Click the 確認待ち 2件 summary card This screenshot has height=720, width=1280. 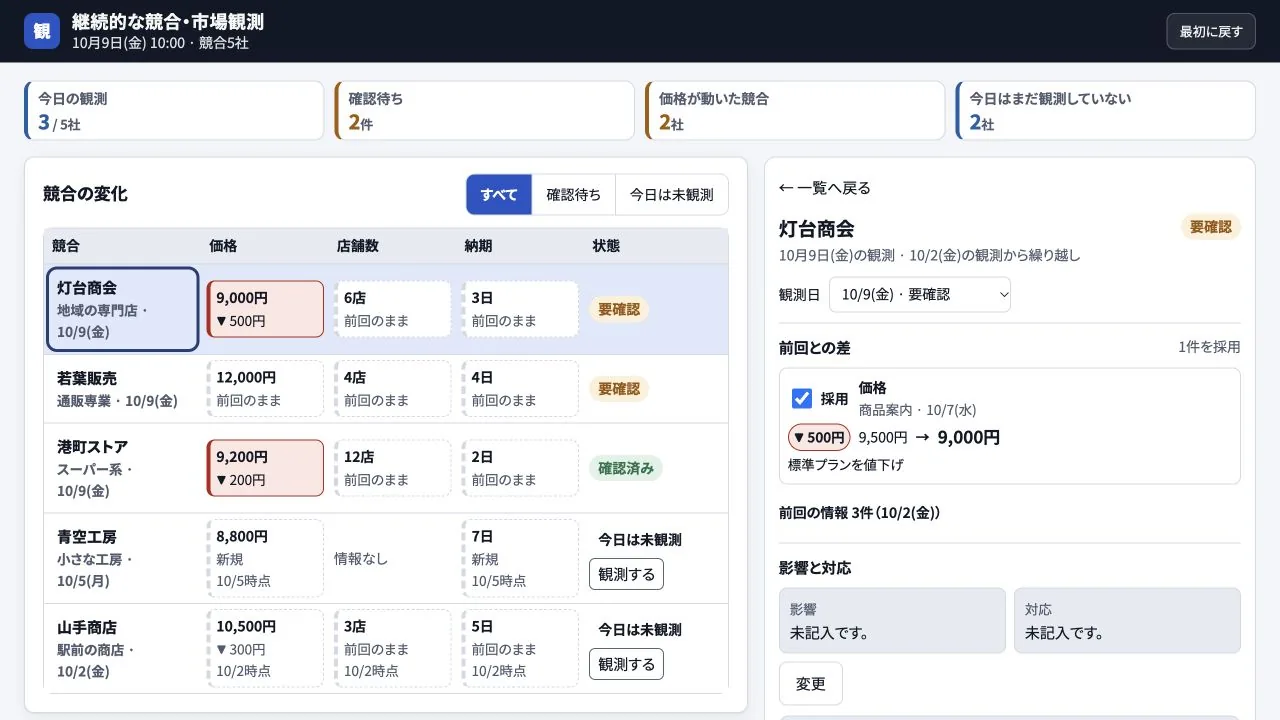coord(485,111)
